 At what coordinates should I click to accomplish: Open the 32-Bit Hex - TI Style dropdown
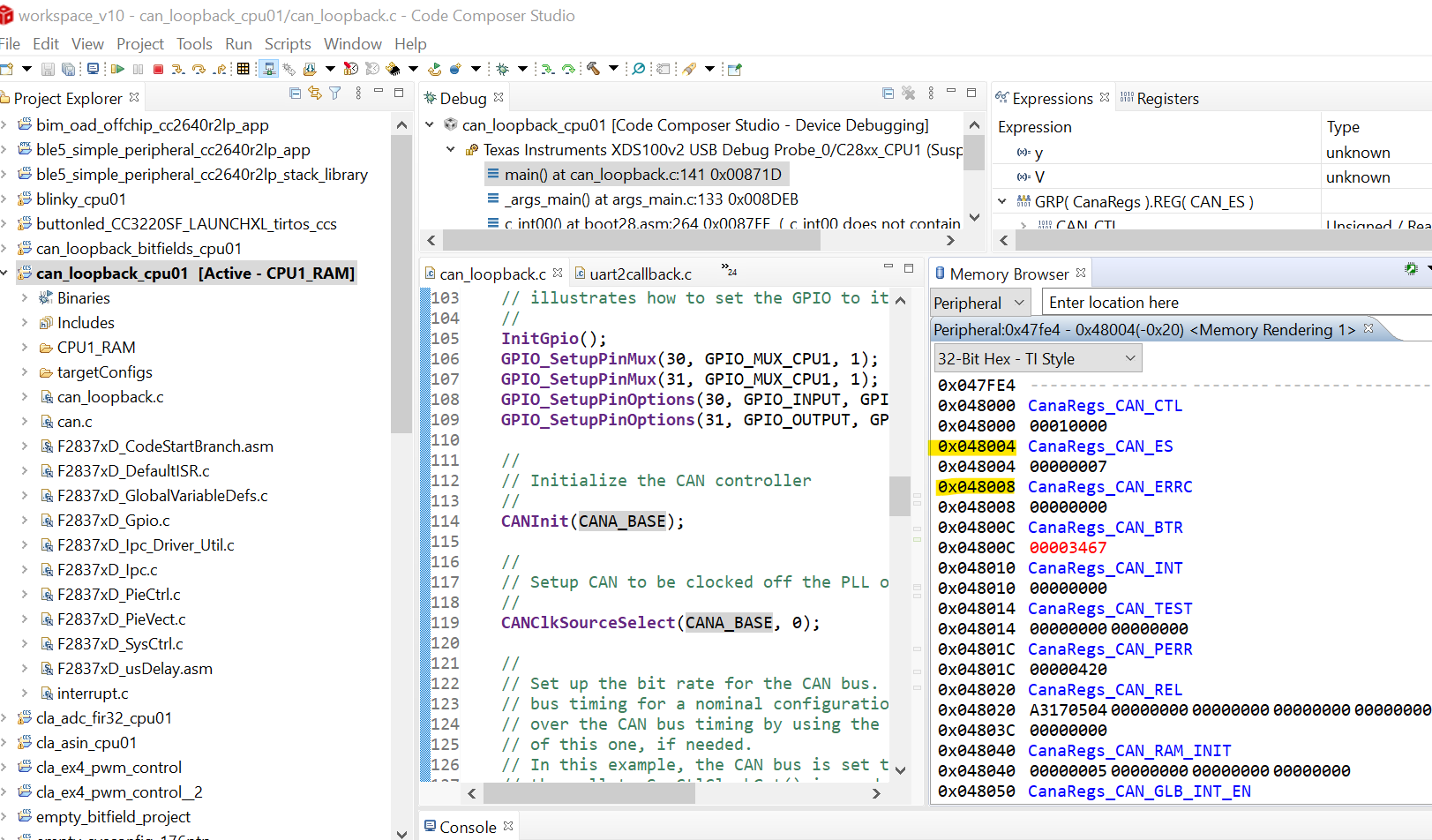pos(1037,358)
